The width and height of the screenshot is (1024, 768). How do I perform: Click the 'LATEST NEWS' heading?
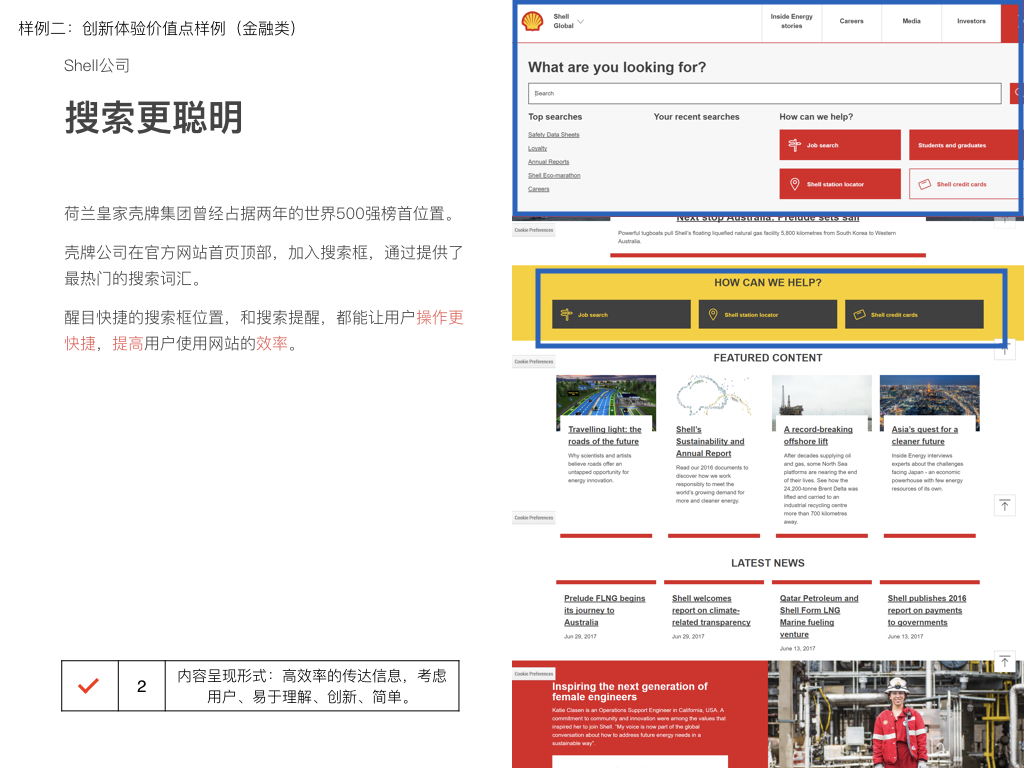tap(768, 563)
